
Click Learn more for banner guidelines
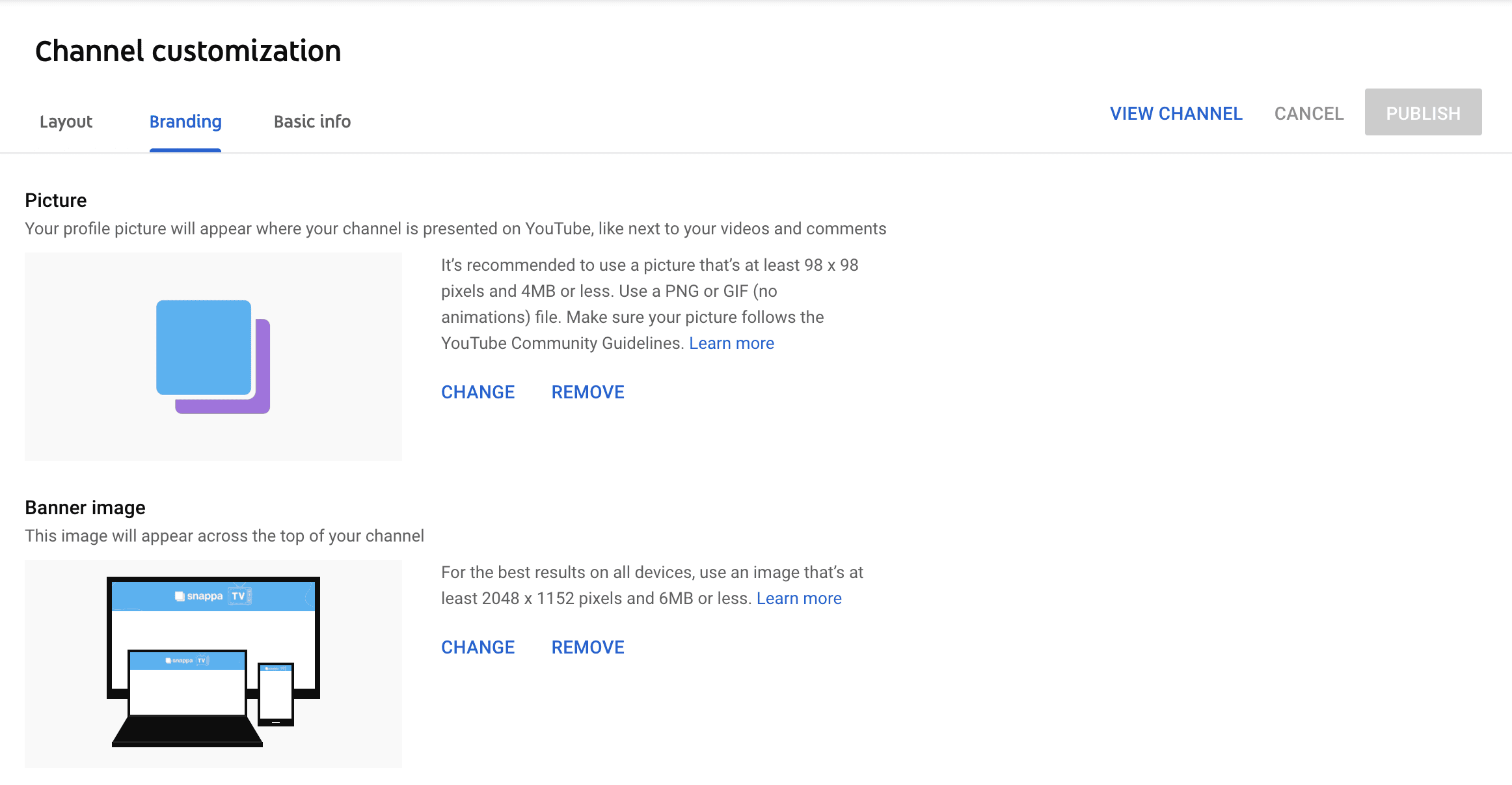[x=800, y=598]
